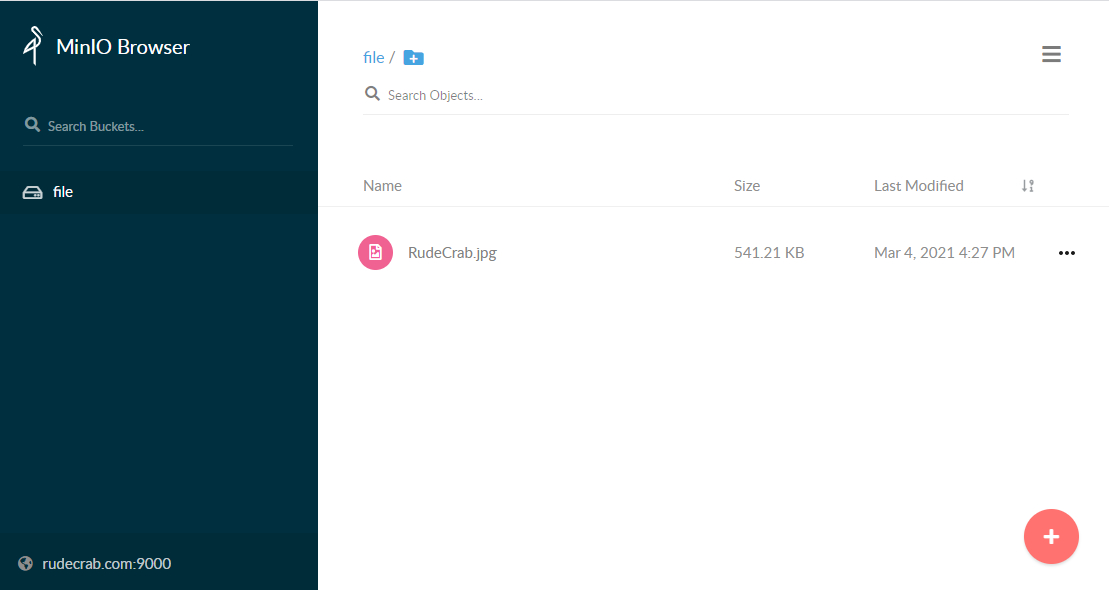Select the pink image icon for RudeCrab.jpg
1109x590 pixels.
[x=376, y=253]
